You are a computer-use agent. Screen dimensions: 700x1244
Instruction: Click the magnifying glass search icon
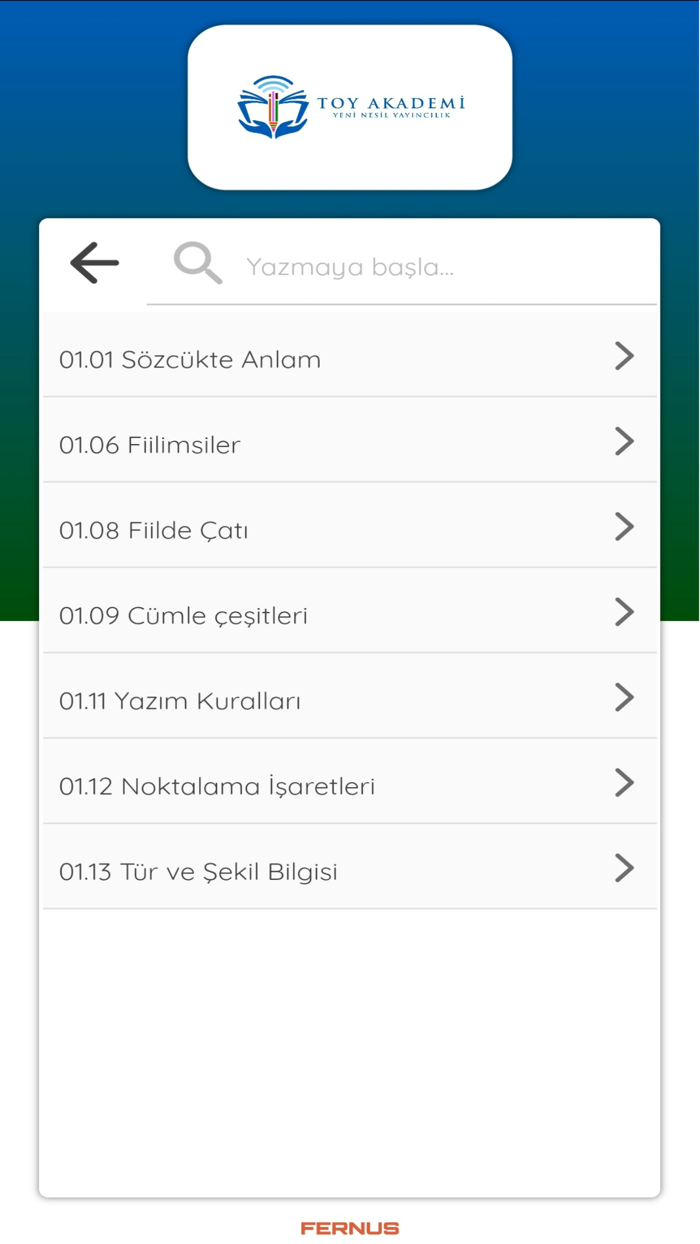pos(197,262)
